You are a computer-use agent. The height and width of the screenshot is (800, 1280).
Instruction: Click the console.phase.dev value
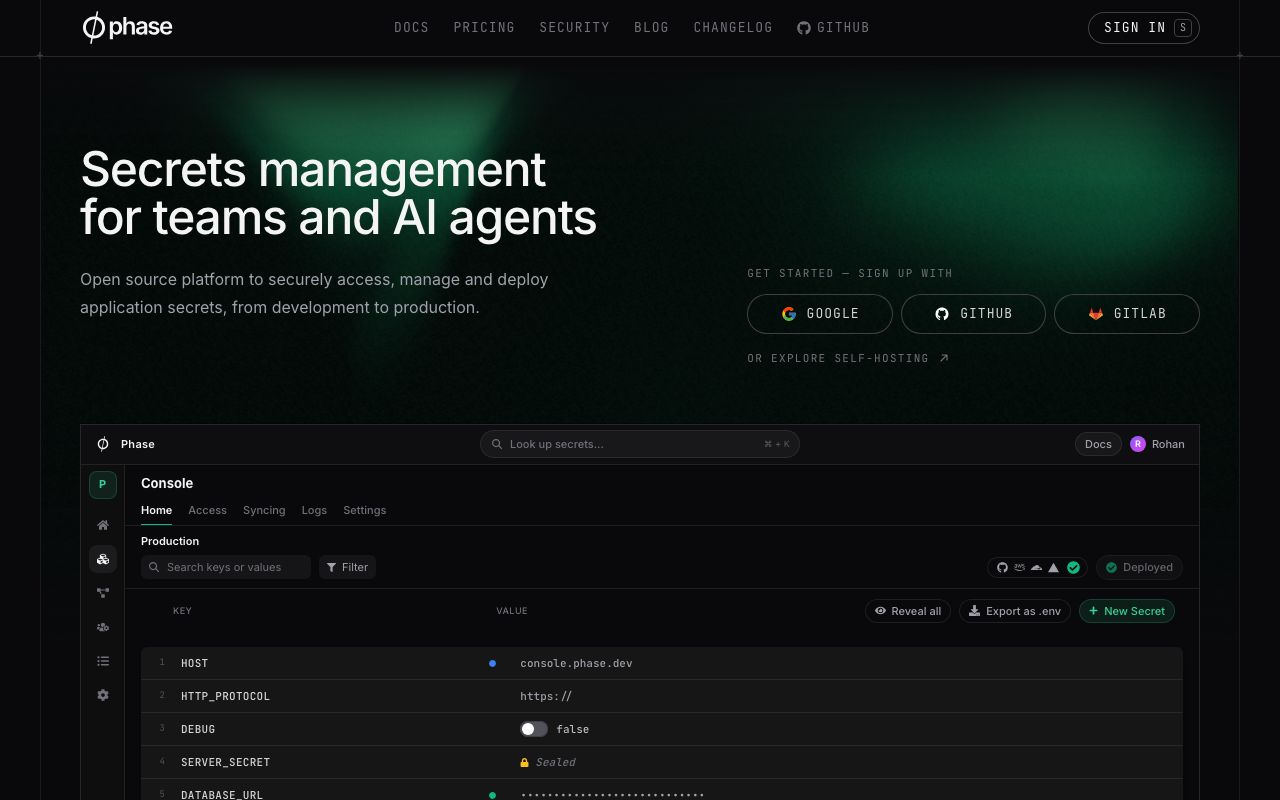coord(576,663)
